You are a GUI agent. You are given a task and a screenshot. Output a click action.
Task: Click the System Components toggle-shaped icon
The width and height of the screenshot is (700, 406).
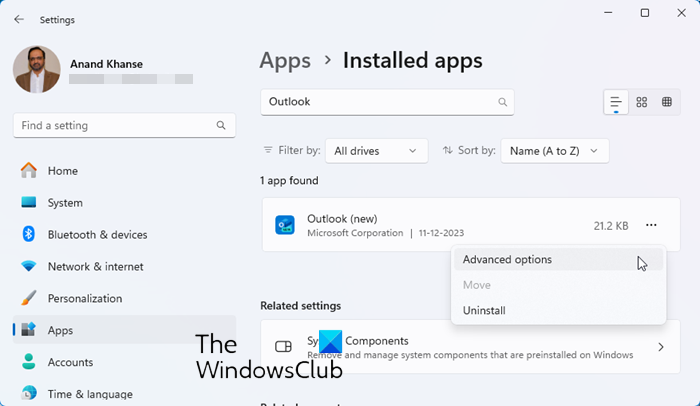pos(283,347)
